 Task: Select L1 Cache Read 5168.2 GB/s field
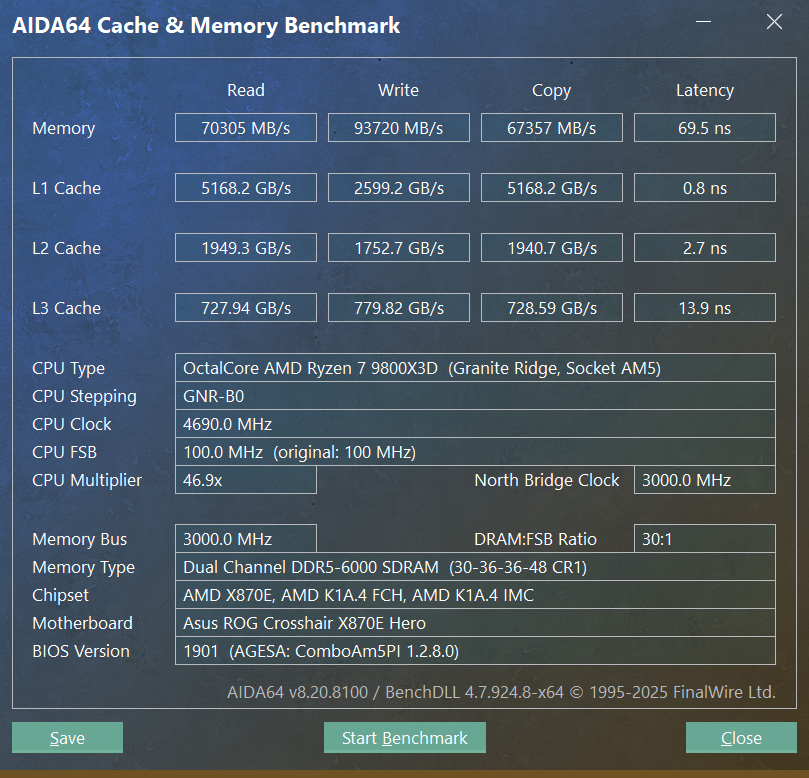point(246,187)
